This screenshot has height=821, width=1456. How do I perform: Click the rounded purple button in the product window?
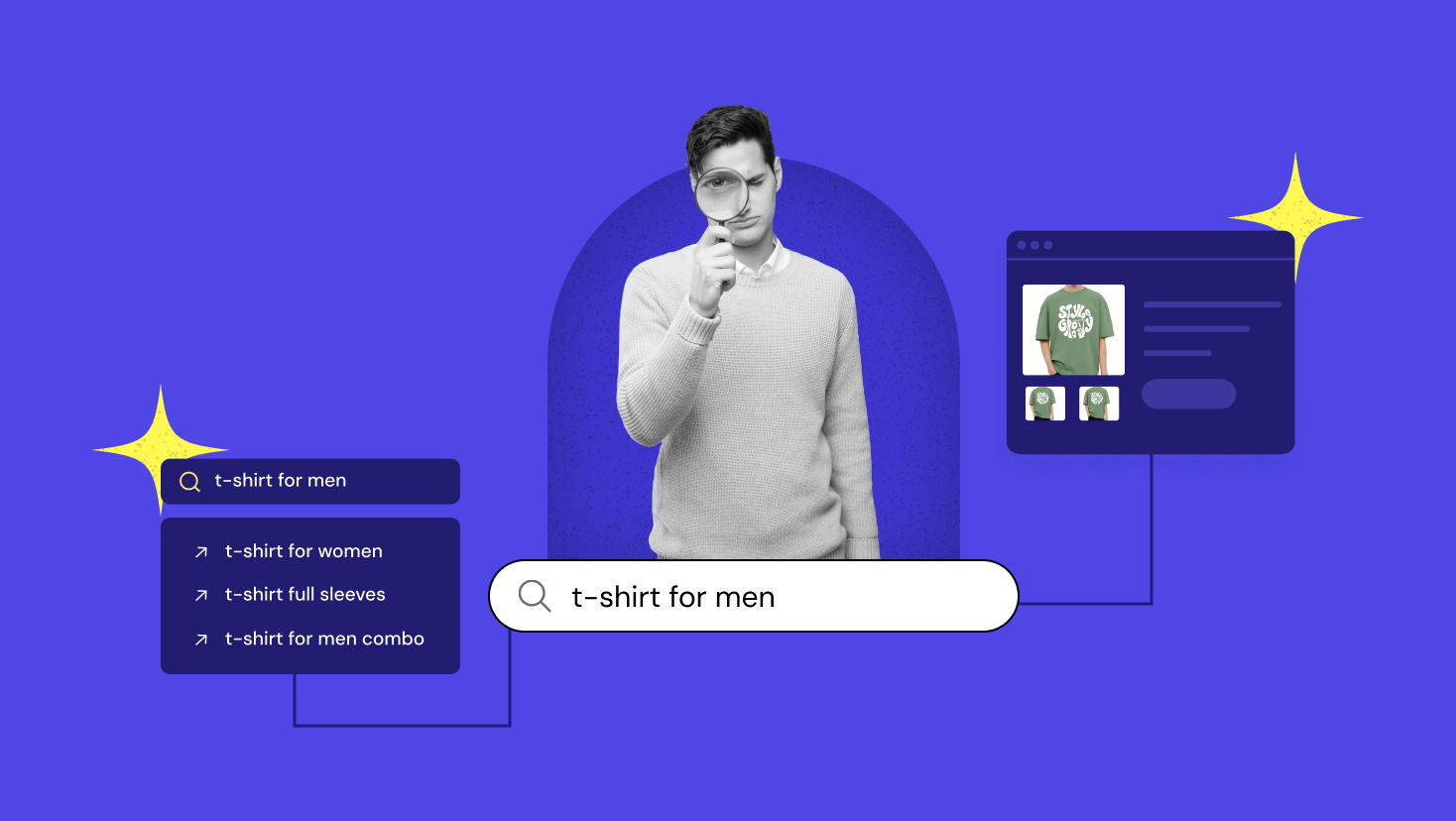1188,394
